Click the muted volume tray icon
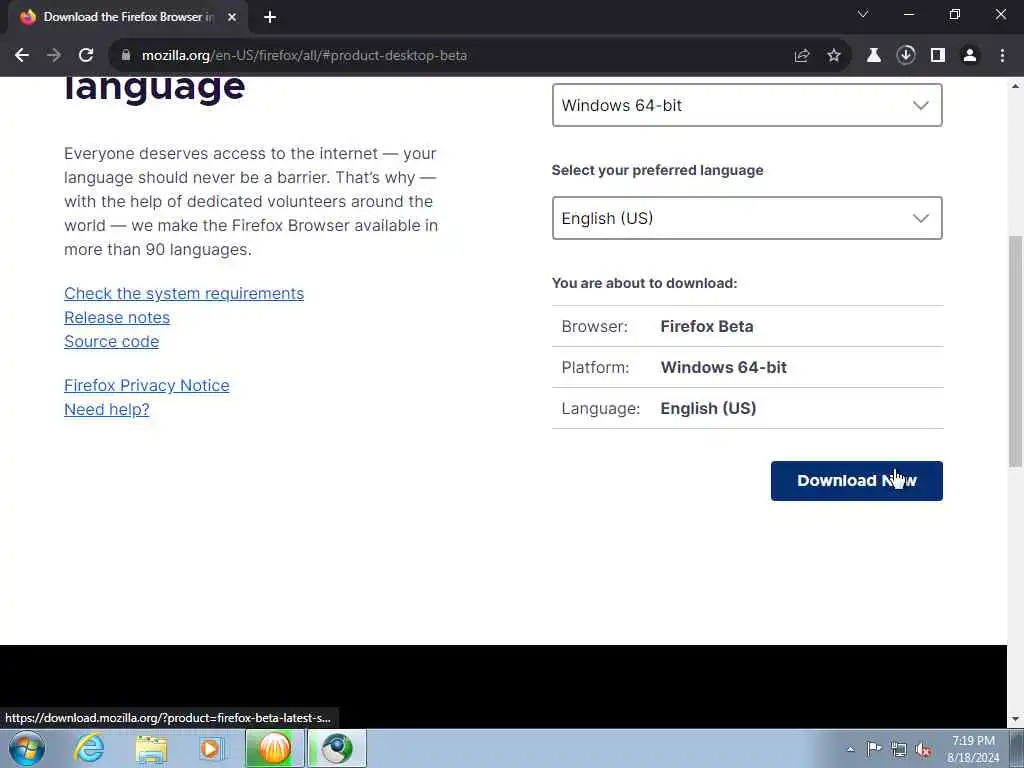 pos(923,749)
